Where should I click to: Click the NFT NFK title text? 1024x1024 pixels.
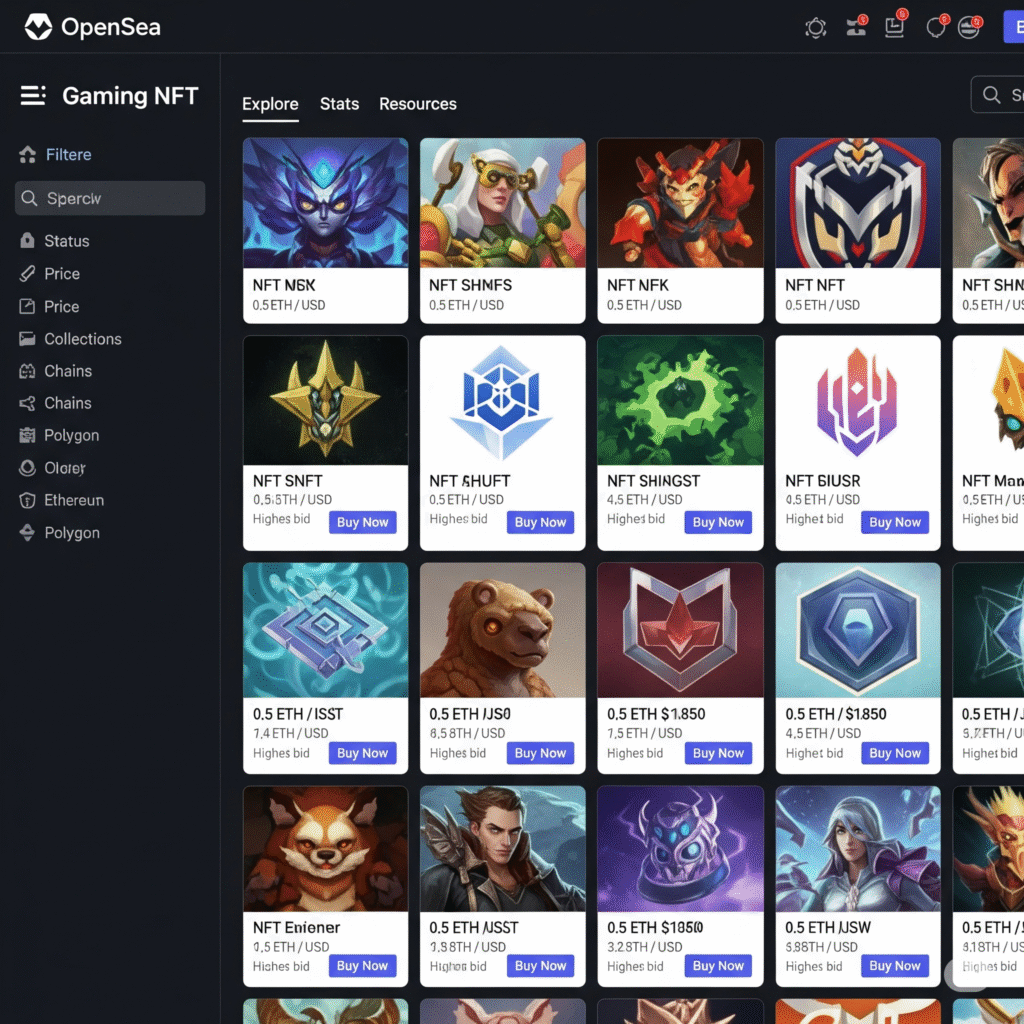click(637, 285)
